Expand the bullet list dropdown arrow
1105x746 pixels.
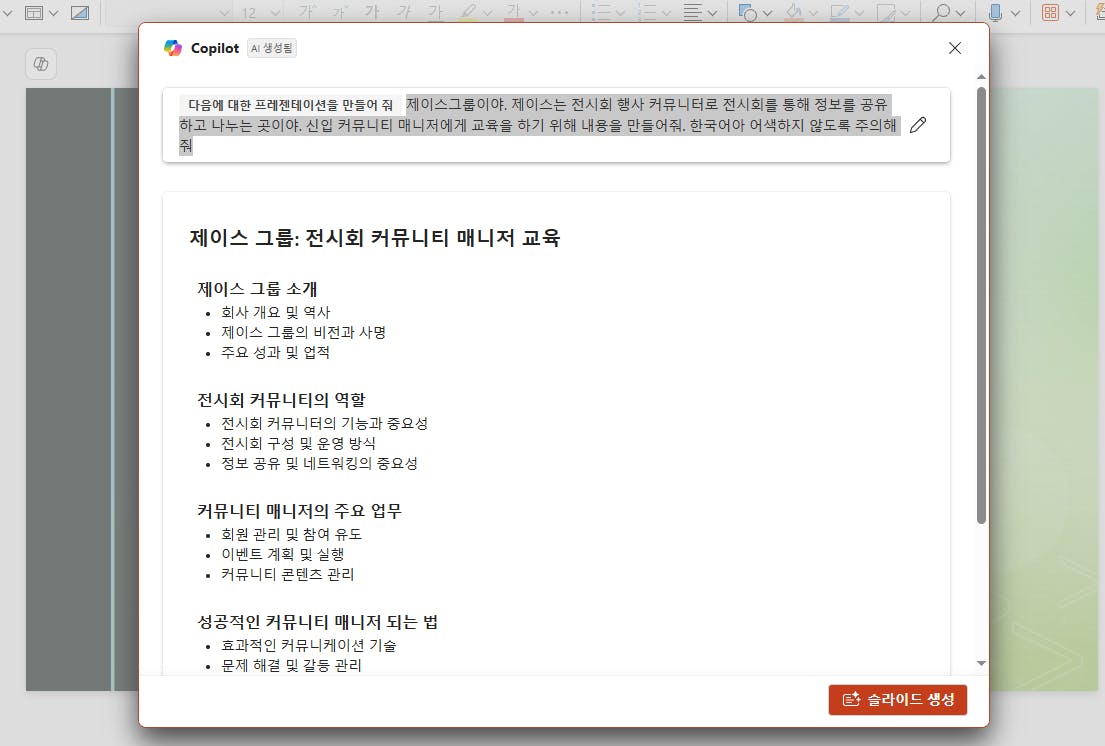[620, 13]
